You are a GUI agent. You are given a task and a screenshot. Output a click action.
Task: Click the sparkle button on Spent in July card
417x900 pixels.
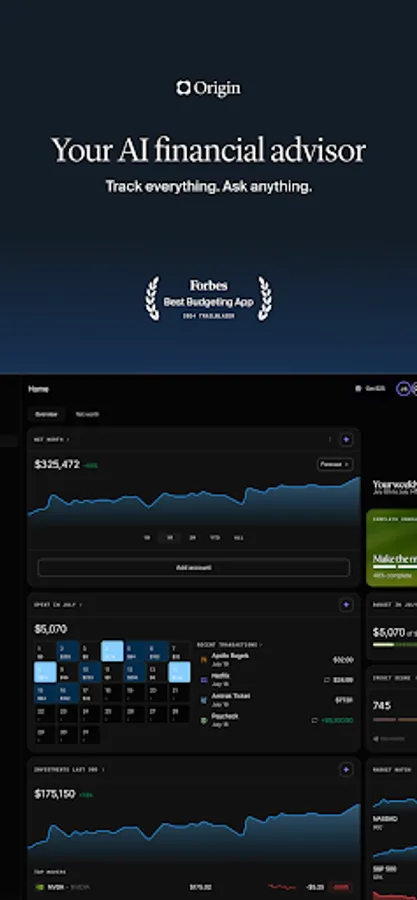(346, 604)
